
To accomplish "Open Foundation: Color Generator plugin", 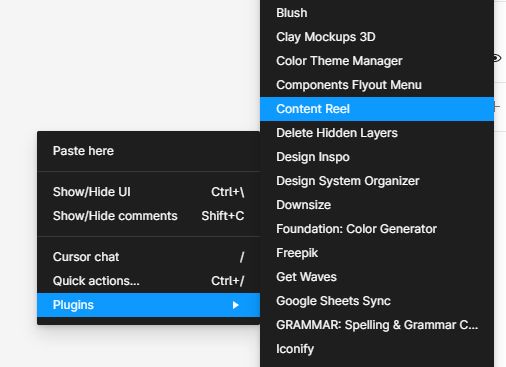I will point(377,229).
